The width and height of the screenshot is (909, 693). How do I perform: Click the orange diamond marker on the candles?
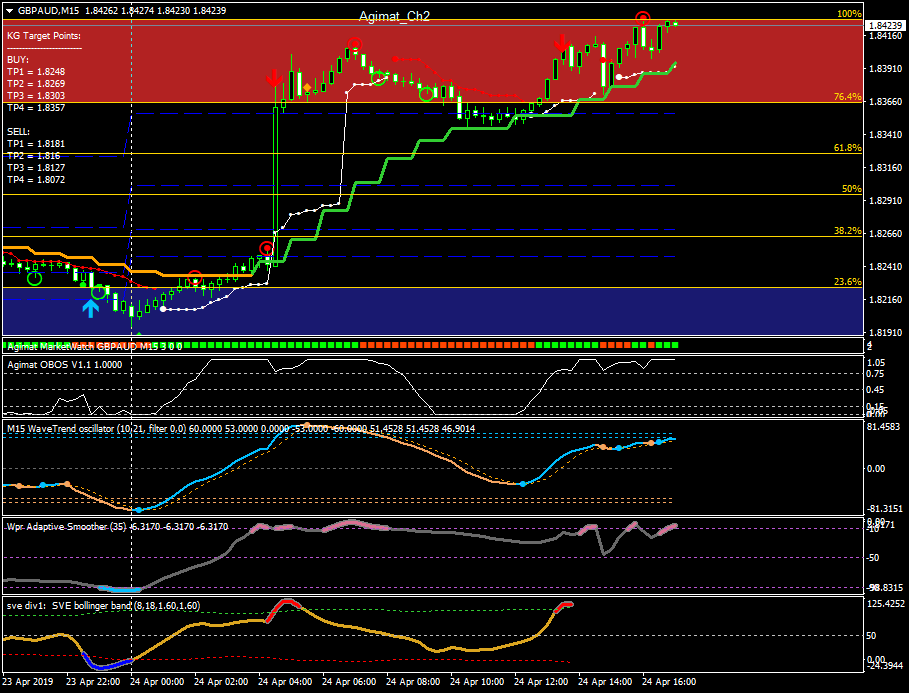[x=307, y=88]
